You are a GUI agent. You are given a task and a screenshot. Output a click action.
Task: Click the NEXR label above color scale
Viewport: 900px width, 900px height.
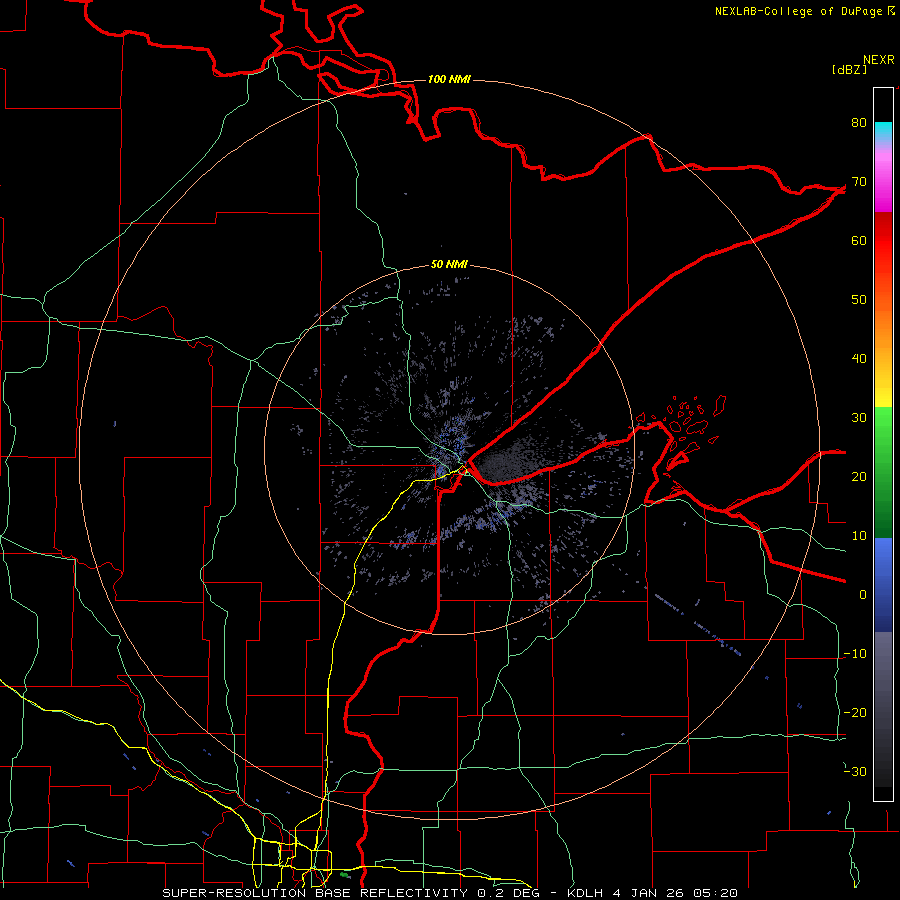pos(878,60)
